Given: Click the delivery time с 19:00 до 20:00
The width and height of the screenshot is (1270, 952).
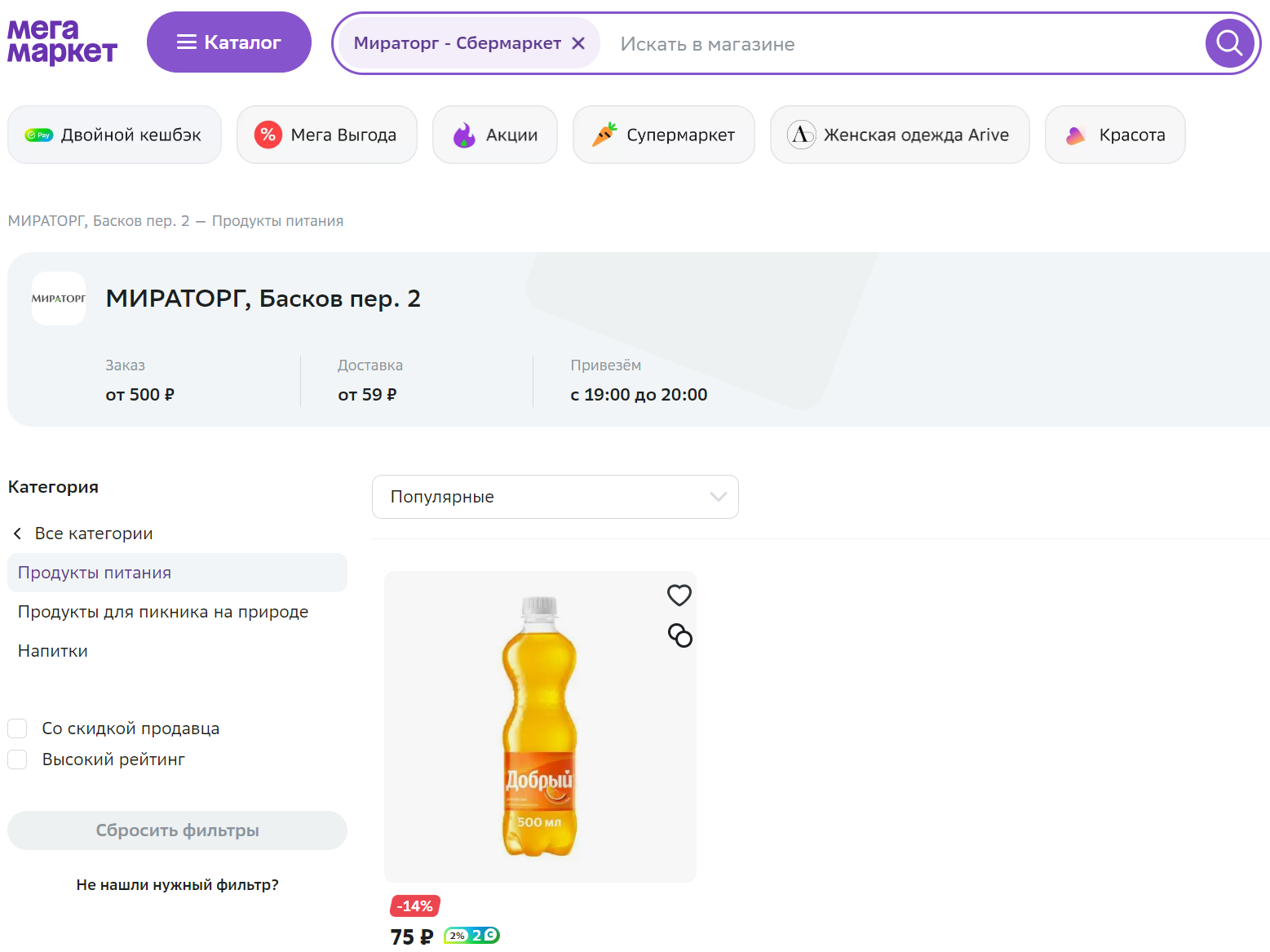Looking at the screenshot, I should [x=639, y=395].
